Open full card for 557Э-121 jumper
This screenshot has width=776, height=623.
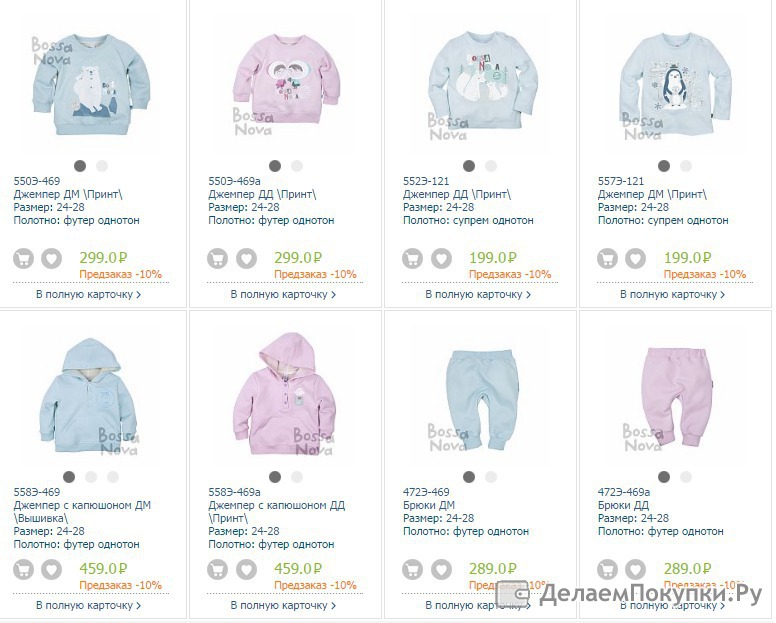[673, 294]
